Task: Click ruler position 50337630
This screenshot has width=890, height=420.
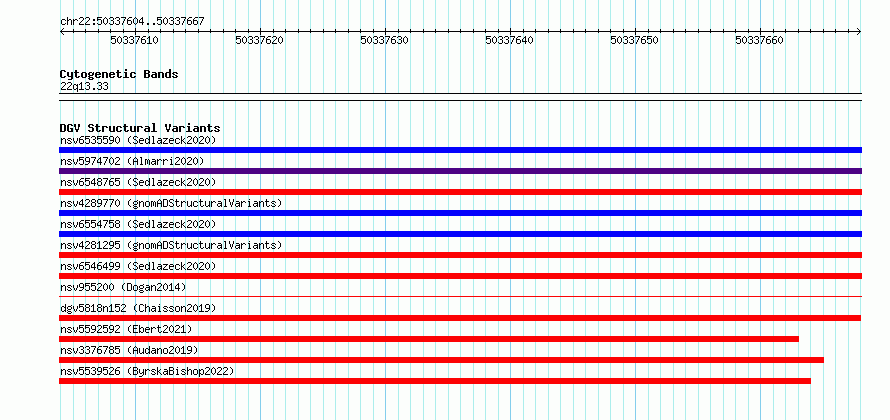Action: pos(385,40)
